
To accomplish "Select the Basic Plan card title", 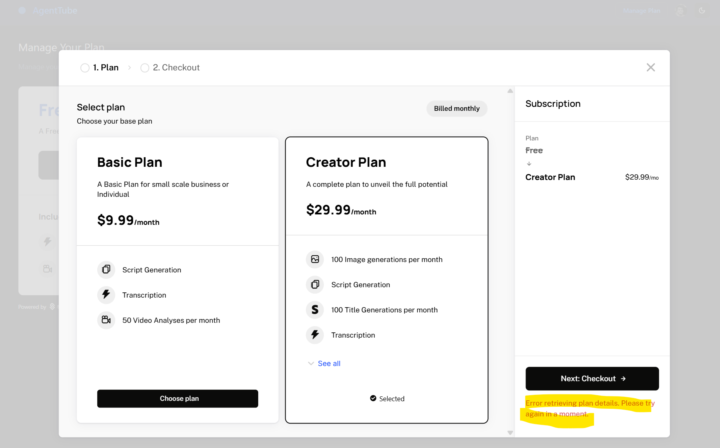I will [x=129, y=162].
